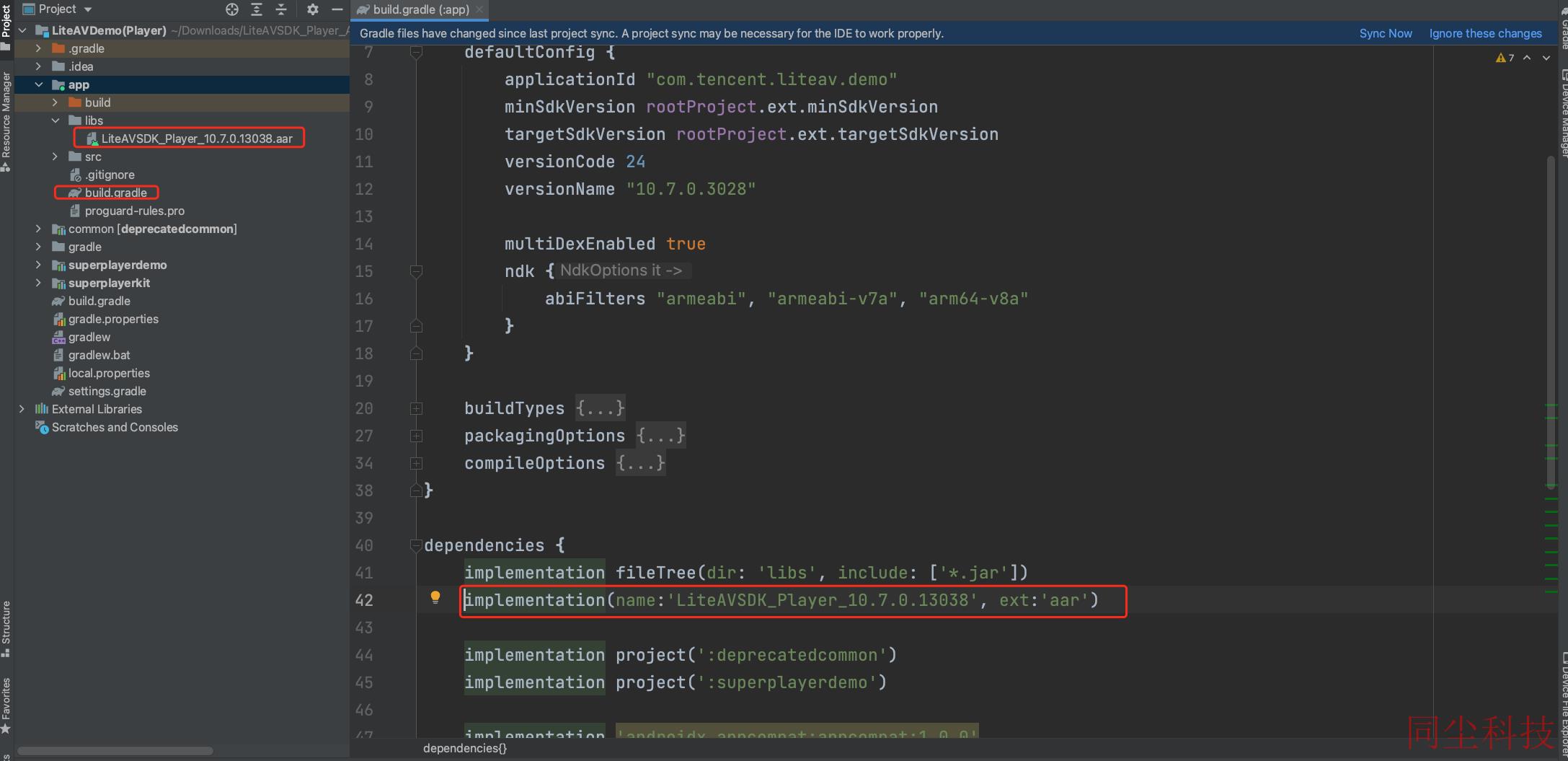Expand the superplayerkit module
This screenshot has width=1568, height=761.
[x=38, y=283]
